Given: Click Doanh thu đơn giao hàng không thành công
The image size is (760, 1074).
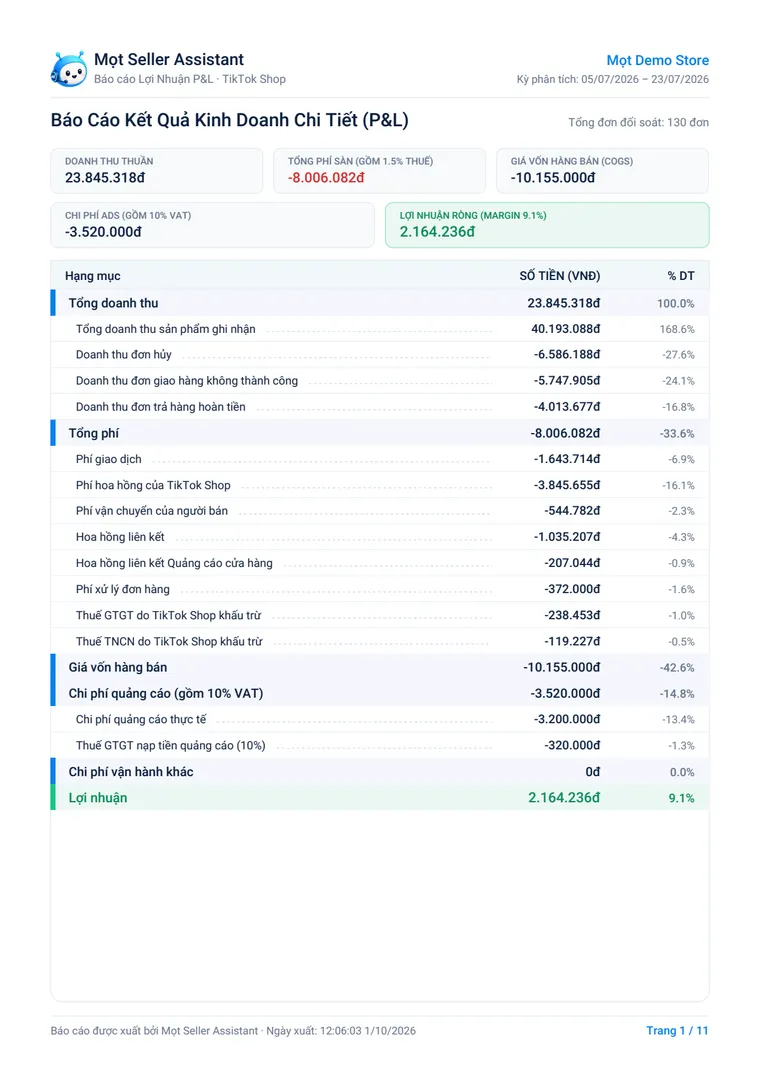Looking at the screenshot, I should (186, 381).
